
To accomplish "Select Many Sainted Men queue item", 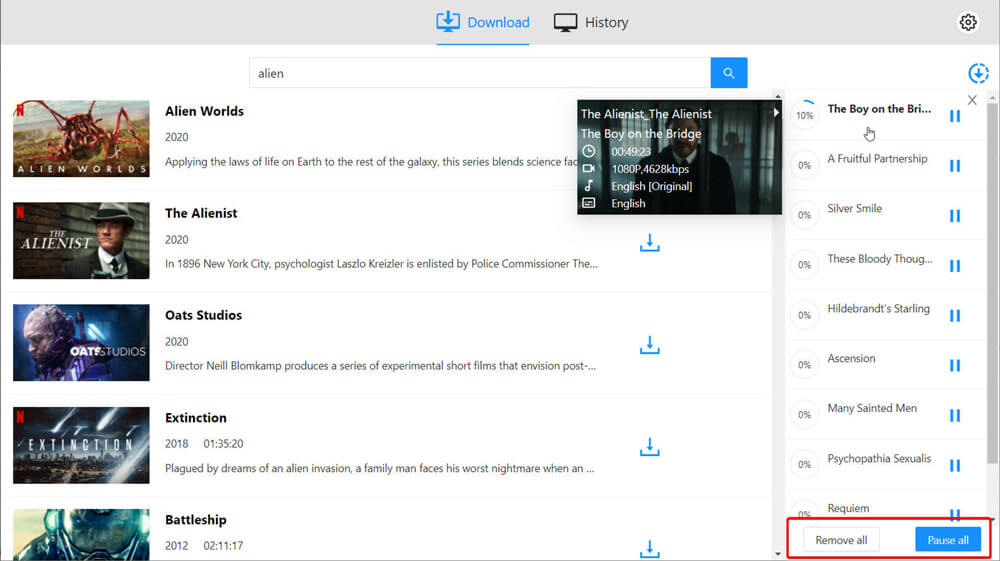I will (x=872, y=408).
